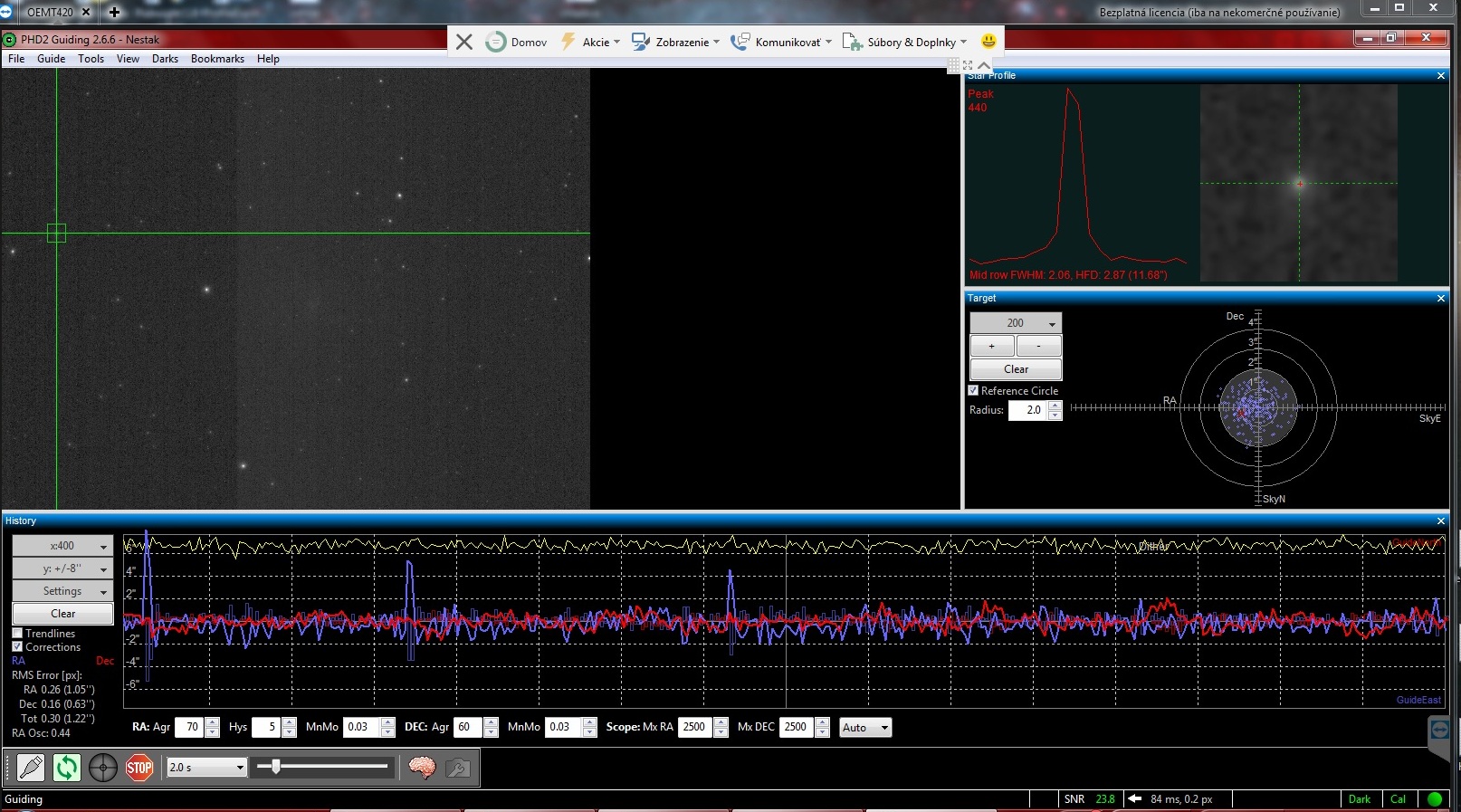The height and width of the screenshot is (812, 1461).
Task: Open the Connect Equipment USB icon
Action: [31, 768]
